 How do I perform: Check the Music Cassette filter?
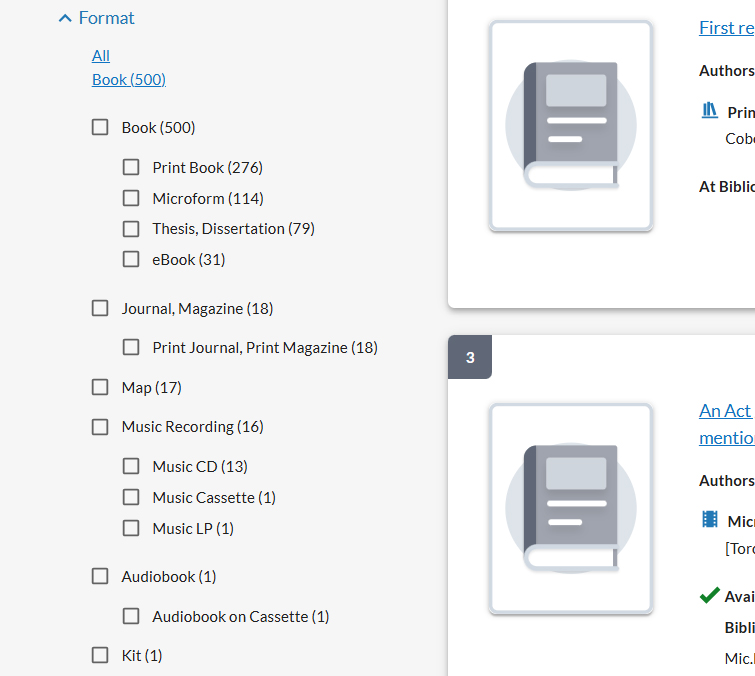coord(131,497)
